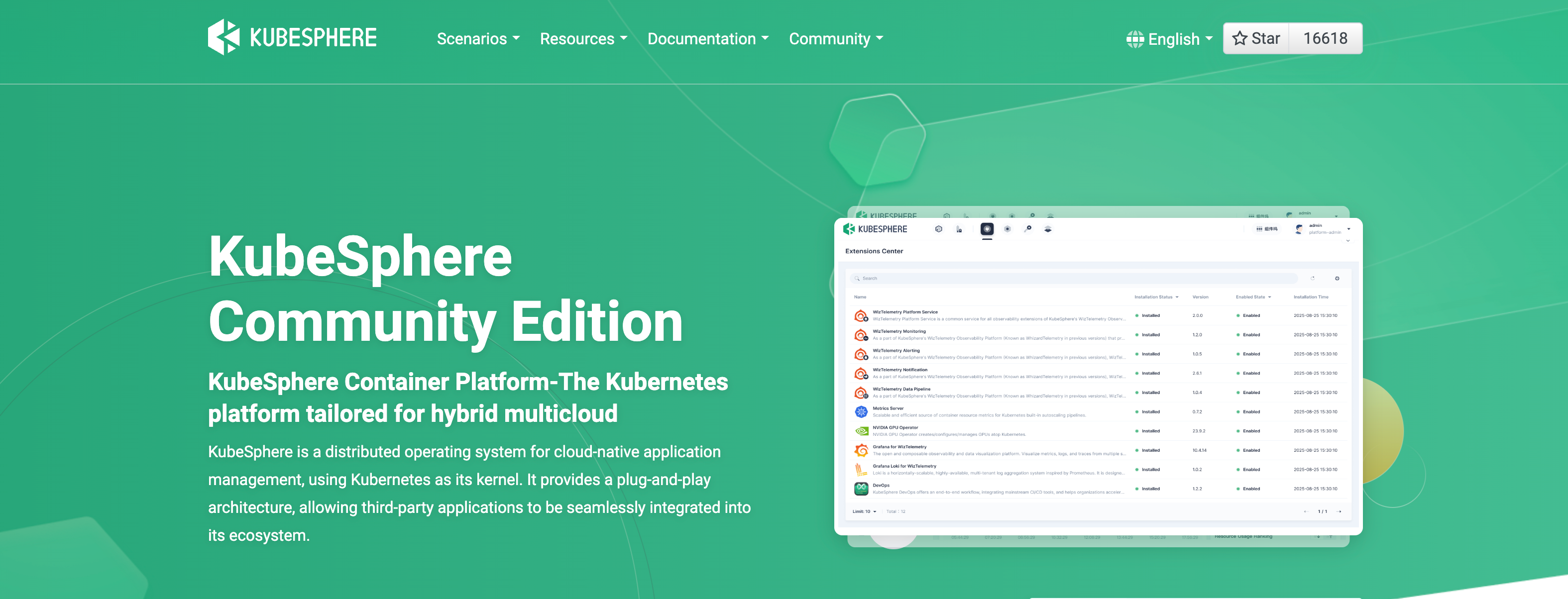The height and width of the screenshot is (599, 1568).
Task: Click the KubeSphere logo in the site header
Action: [292, 38]
